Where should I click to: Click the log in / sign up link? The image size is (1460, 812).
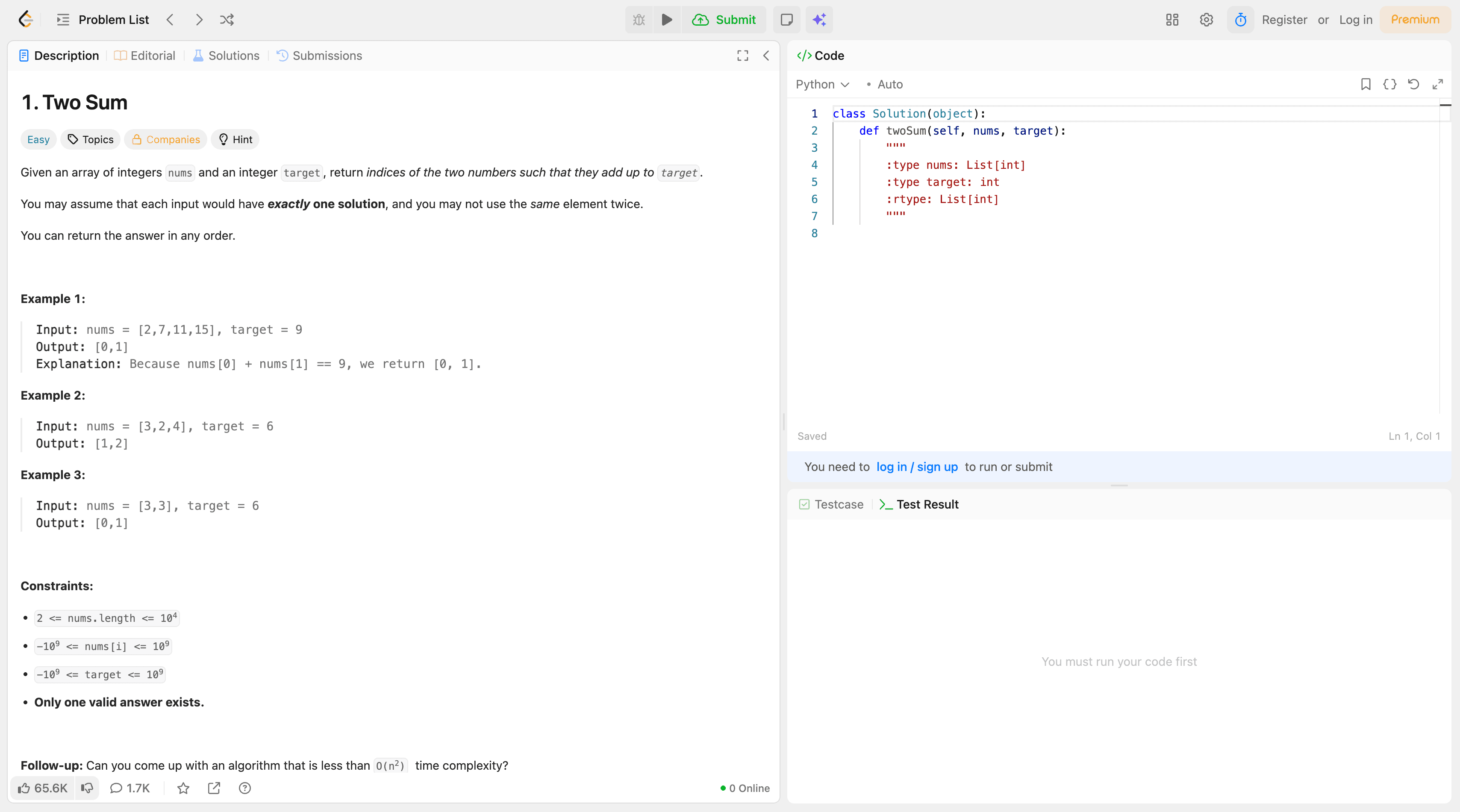tap(916, 467)
